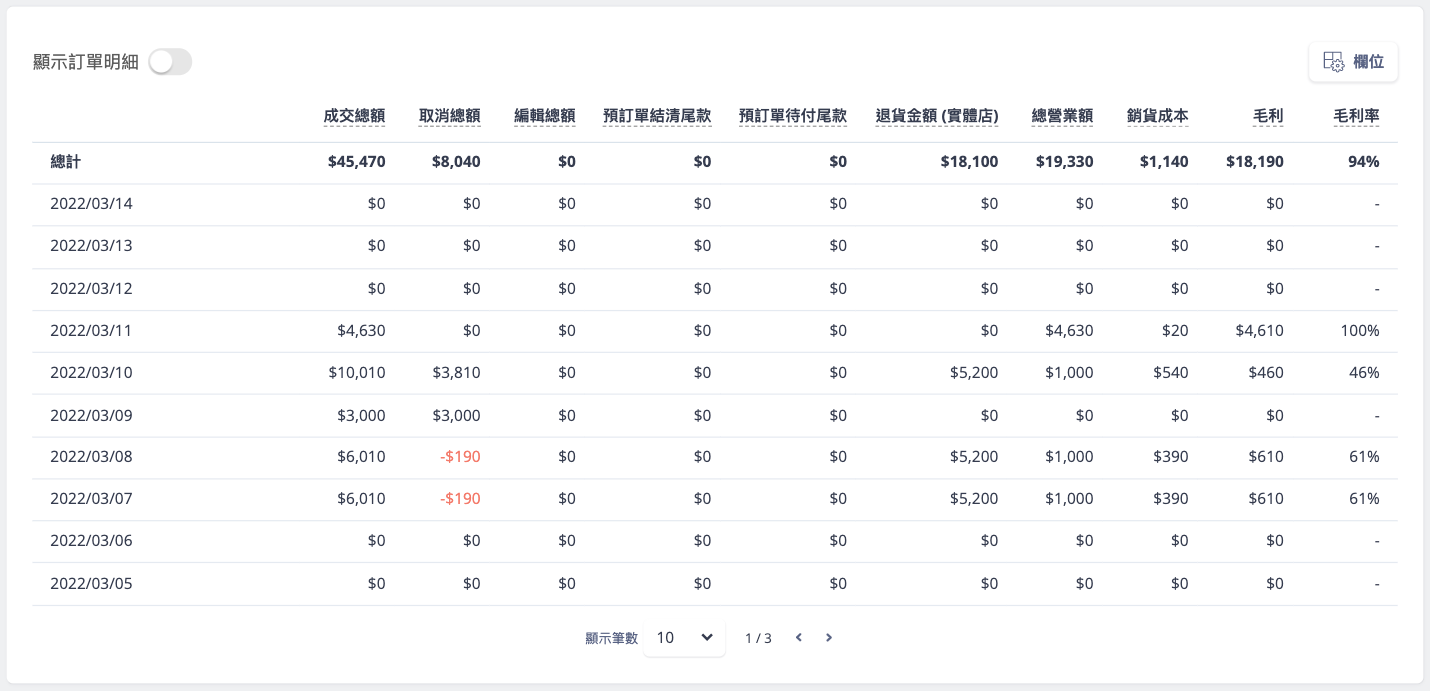1430x691 pixels.
Task: Select the 2022/03/06 date row
Action: (x=715, y=541)
